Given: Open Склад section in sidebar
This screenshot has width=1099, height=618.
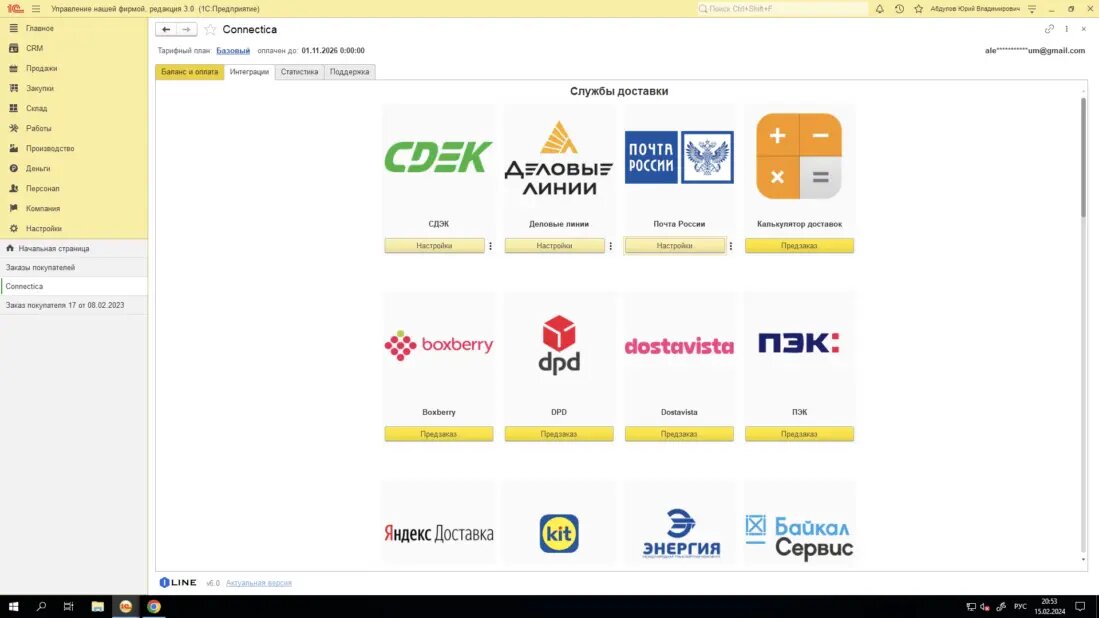Looking at the screenshot, I should 74,108.
